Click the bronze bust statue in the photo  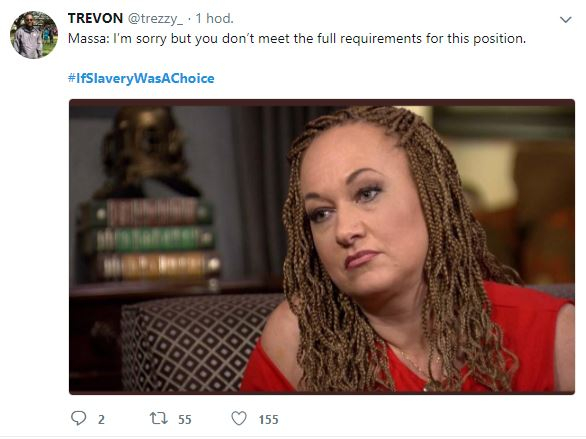144,151
